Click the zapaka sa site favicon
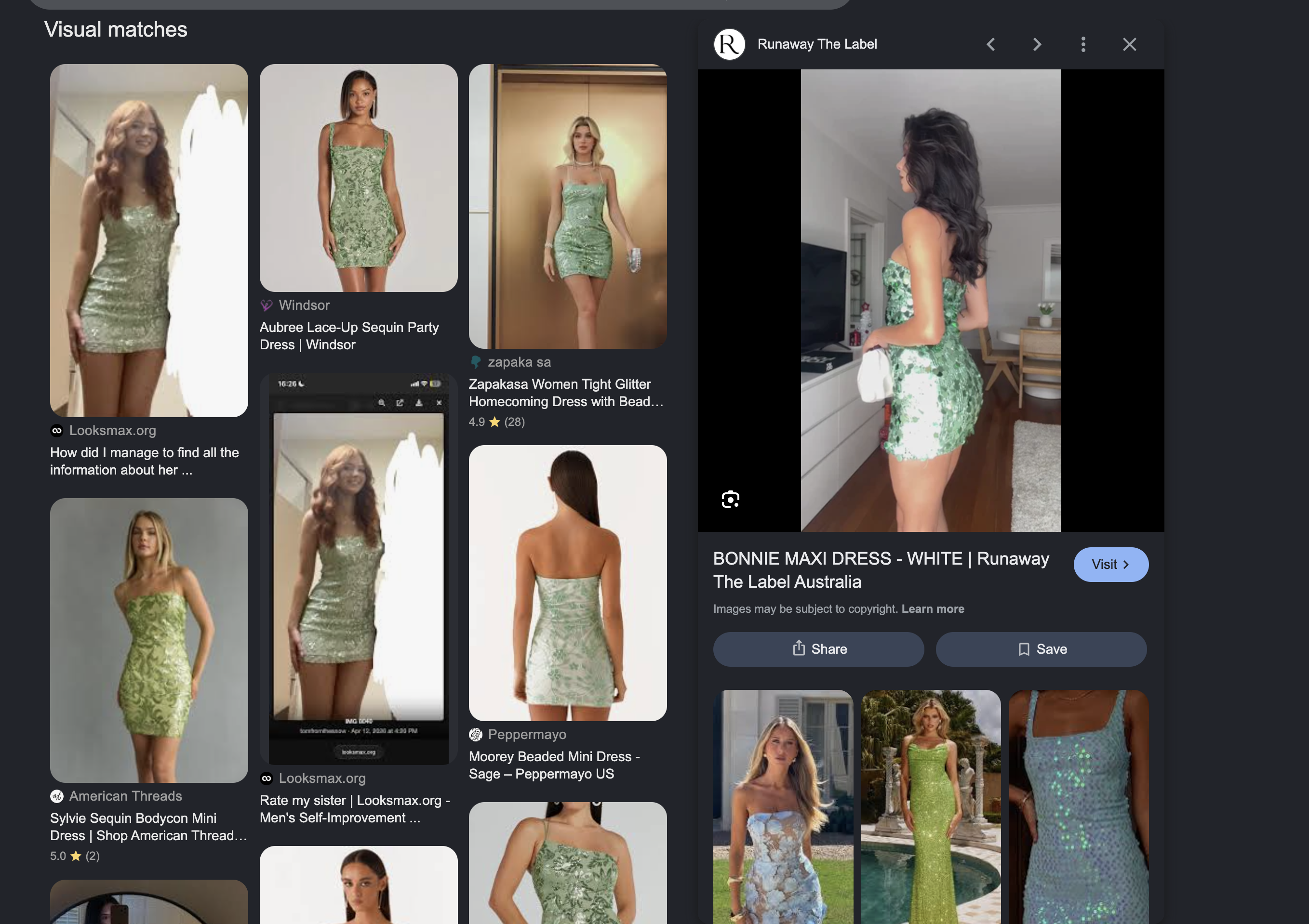1309x924 pixels. coord(476,362)
